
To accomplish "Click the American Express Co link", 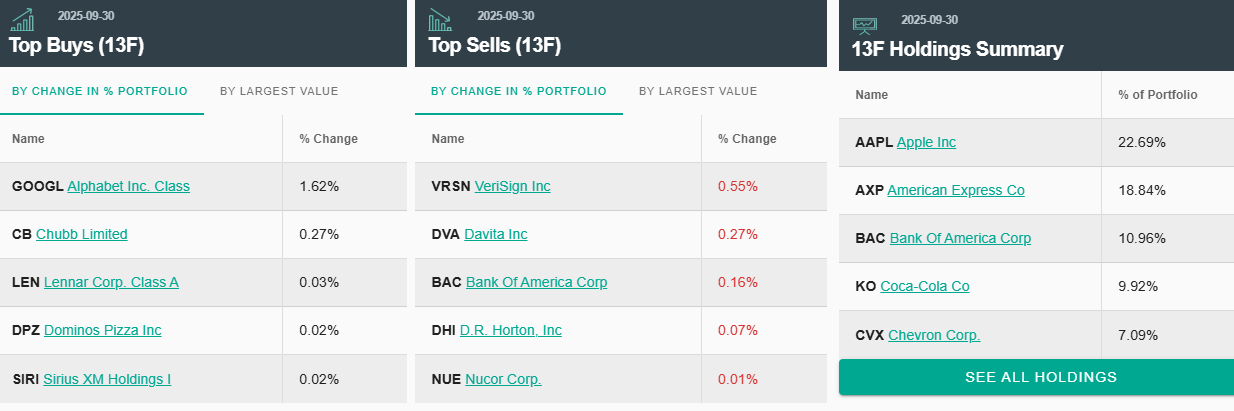I will click(956, 190).
